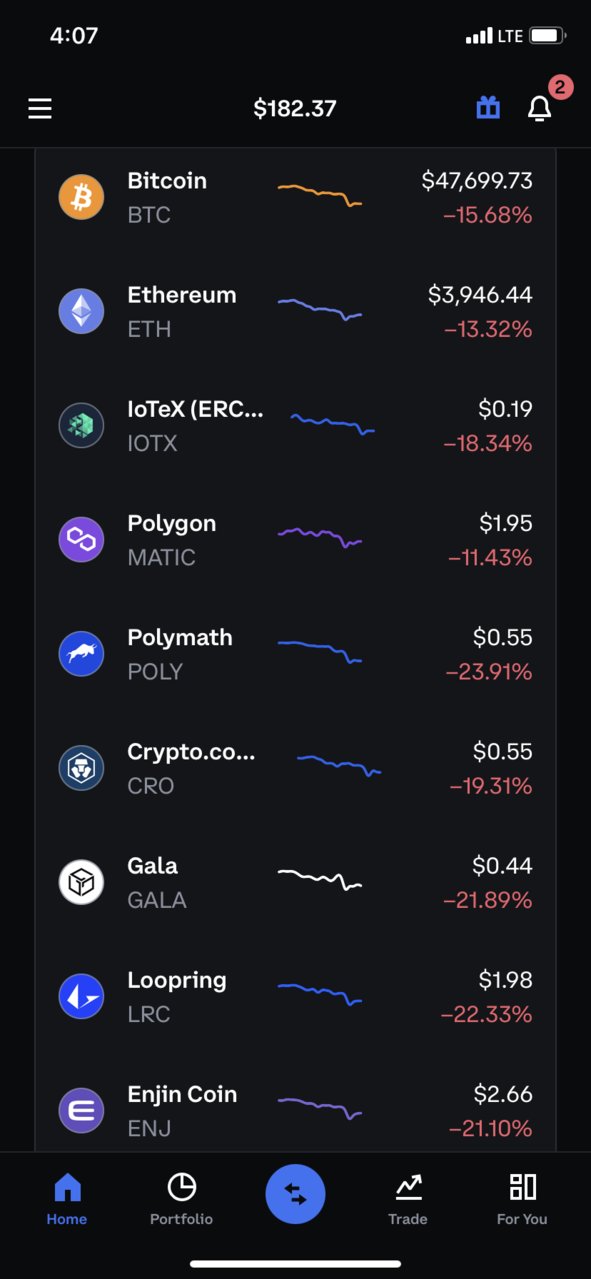Screen dimensions: 591x1279
Task: Open the hamburger menu icon
Action: click(40, 108)
